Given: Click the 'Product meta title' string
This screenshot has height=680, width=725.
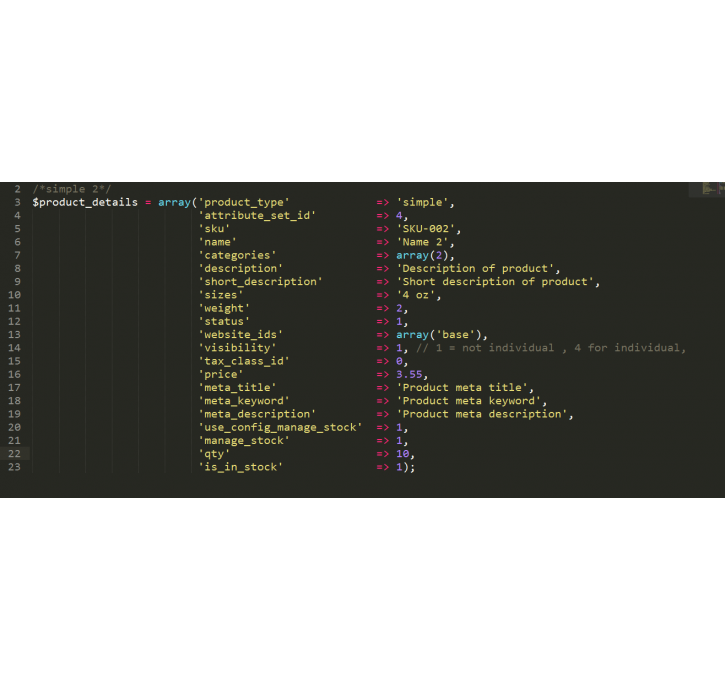Looking at the screenshot, I should pos(461,388).
